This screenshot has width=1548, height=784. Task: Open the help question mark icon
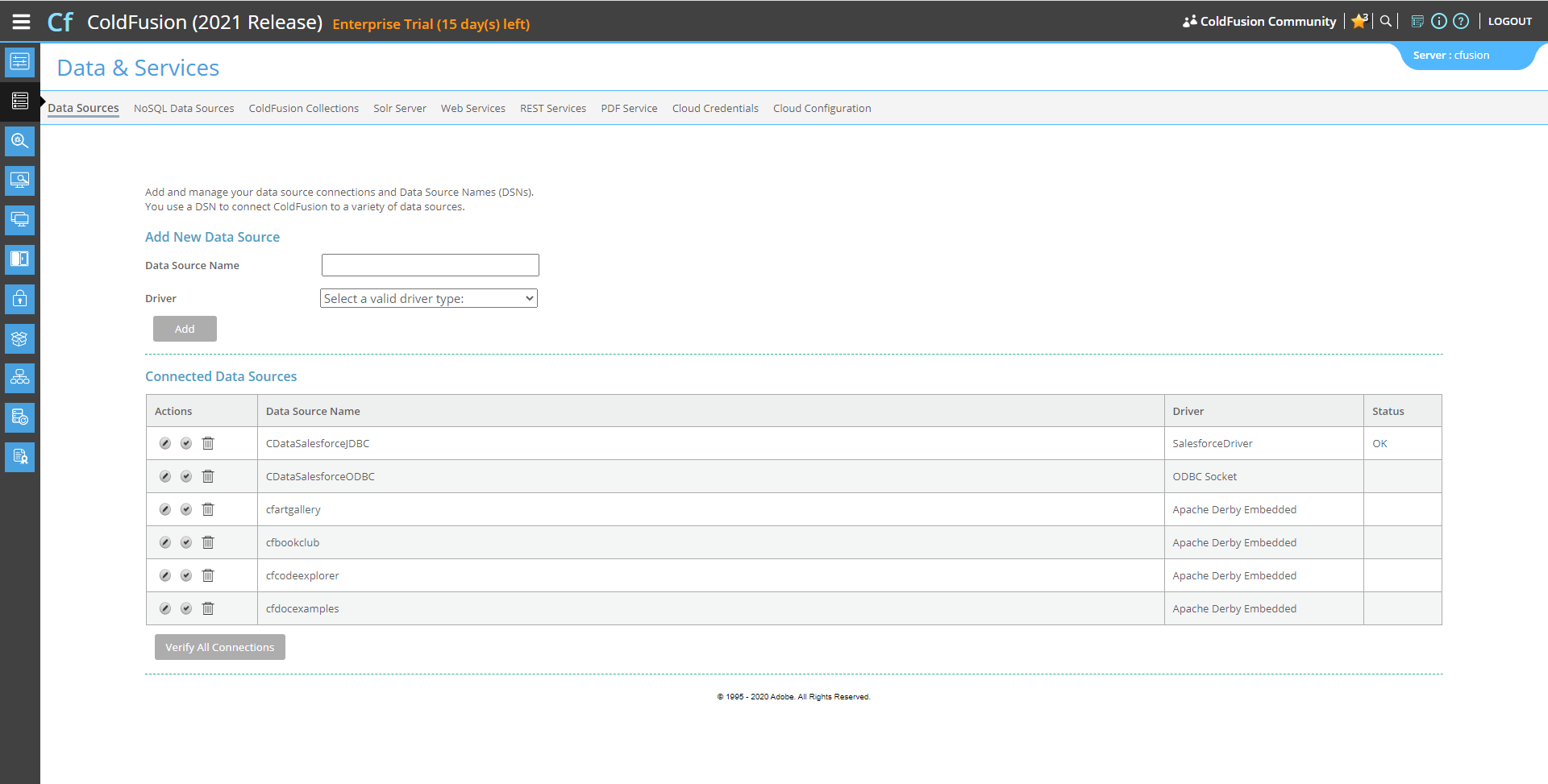coord(1461,22)
